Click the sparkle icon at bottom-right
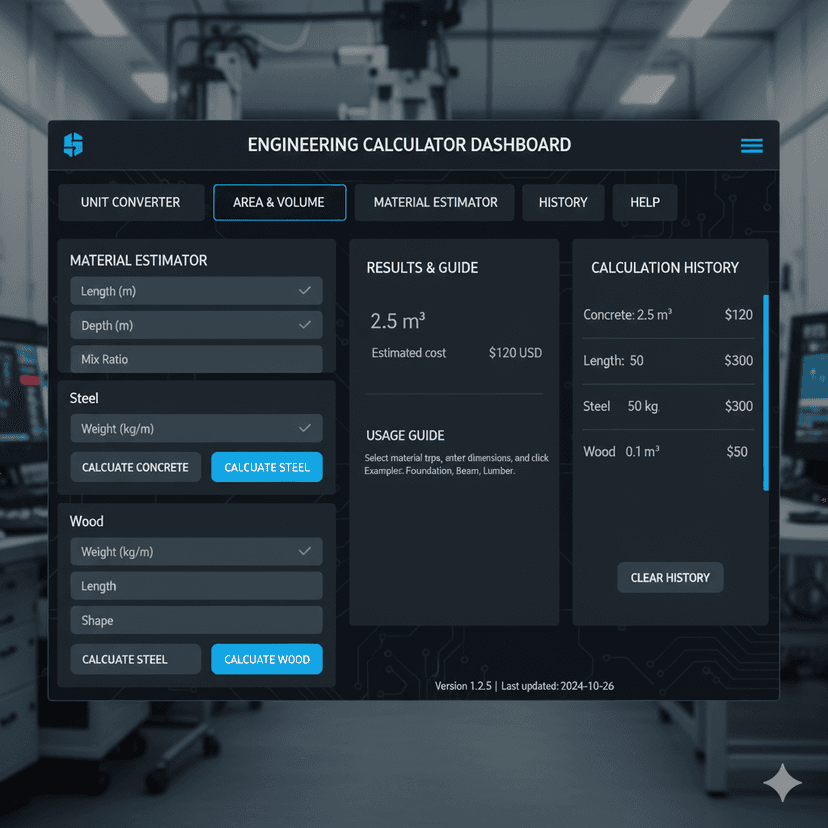Screen dimensions: 828x828 pos(782,783)
